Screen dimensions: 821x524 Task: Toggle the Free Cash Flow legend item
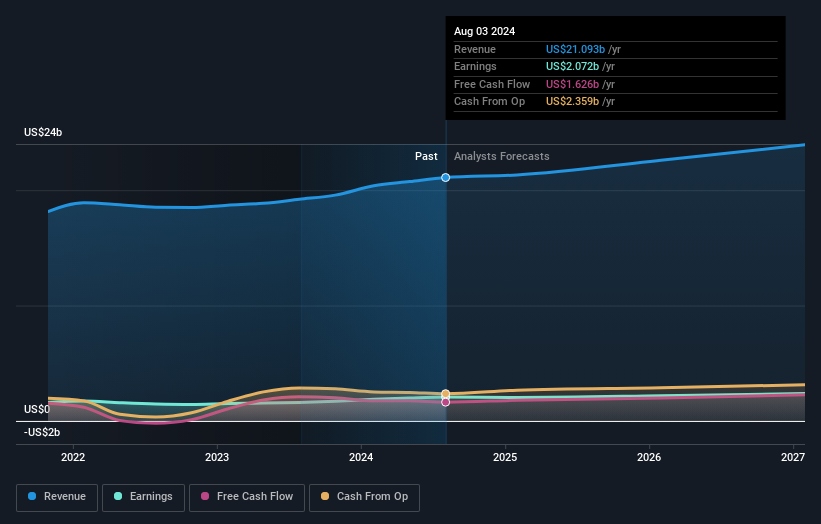pyautogui.click(x=245, y=497)
